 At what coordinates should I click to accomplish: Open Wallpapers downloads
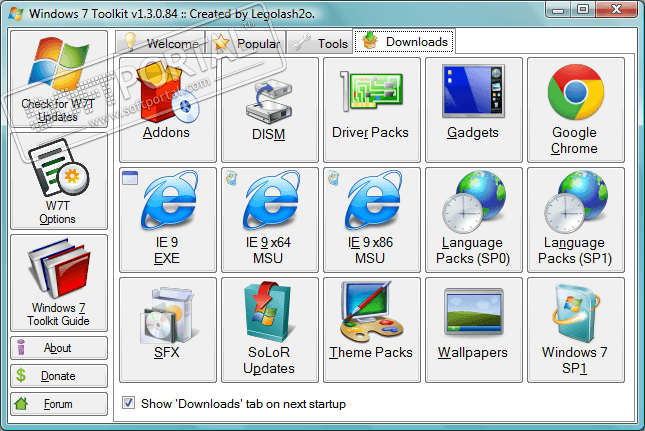474,330
